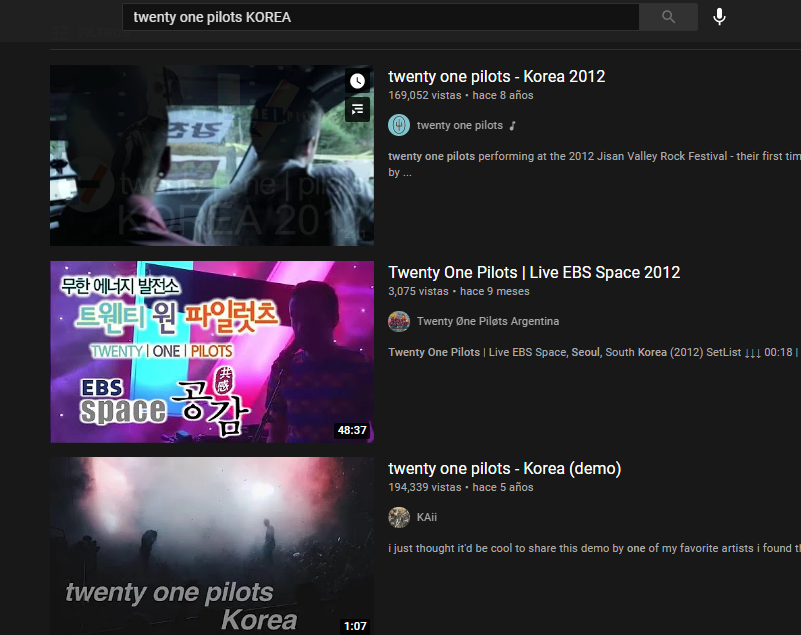Add Korea 2012 video to queue
The image size is (801, 635).
click(x=357, y=109)
